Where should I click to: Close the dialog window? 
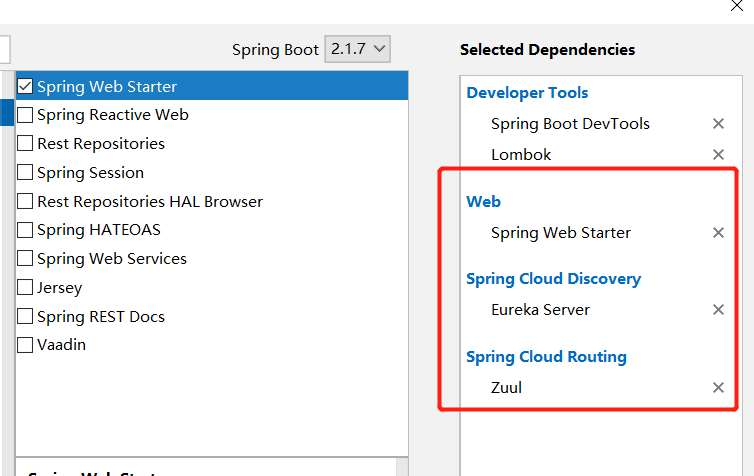[737, 6]
